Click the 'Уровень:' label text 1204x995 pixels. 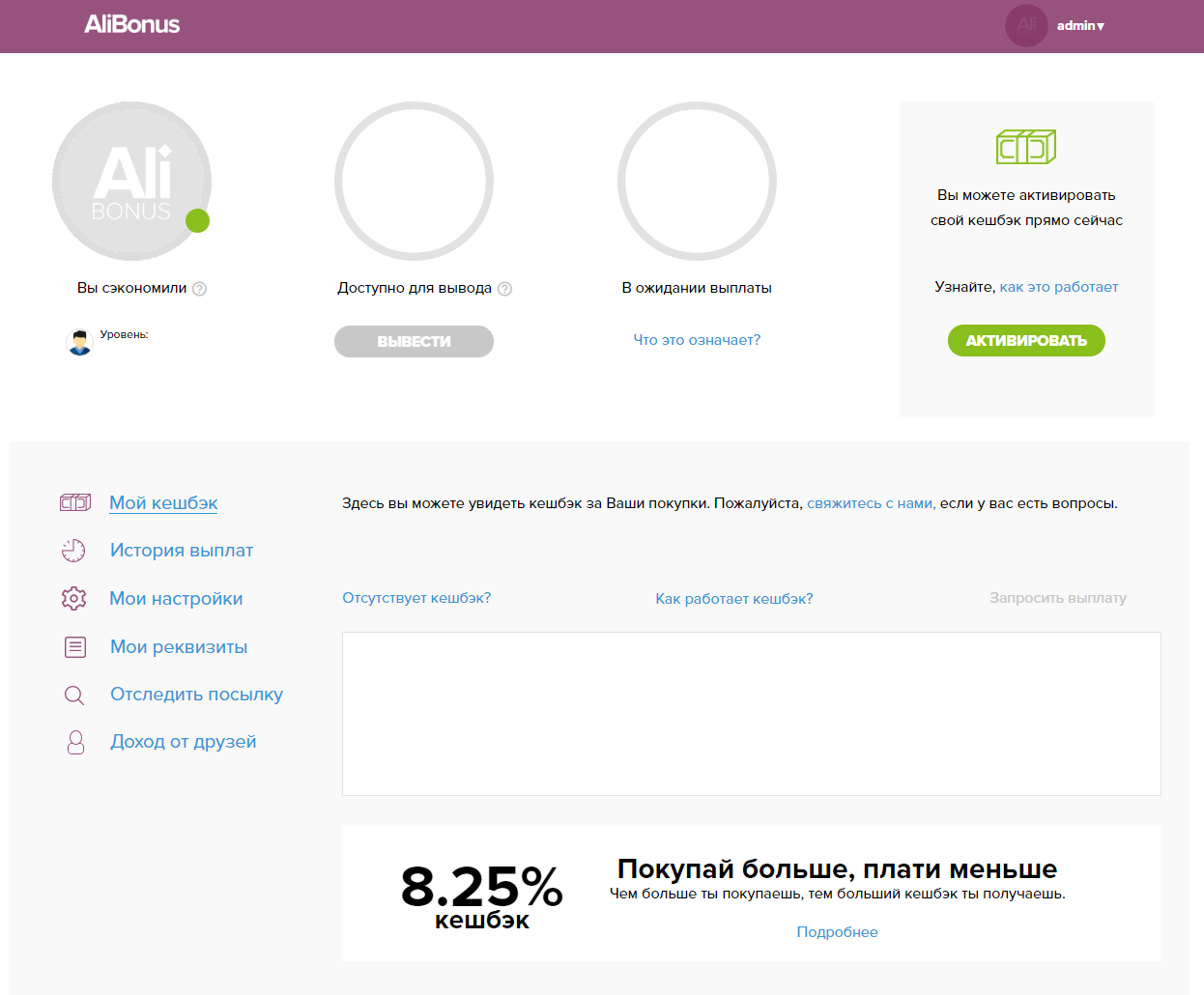(x=124, y=334)
